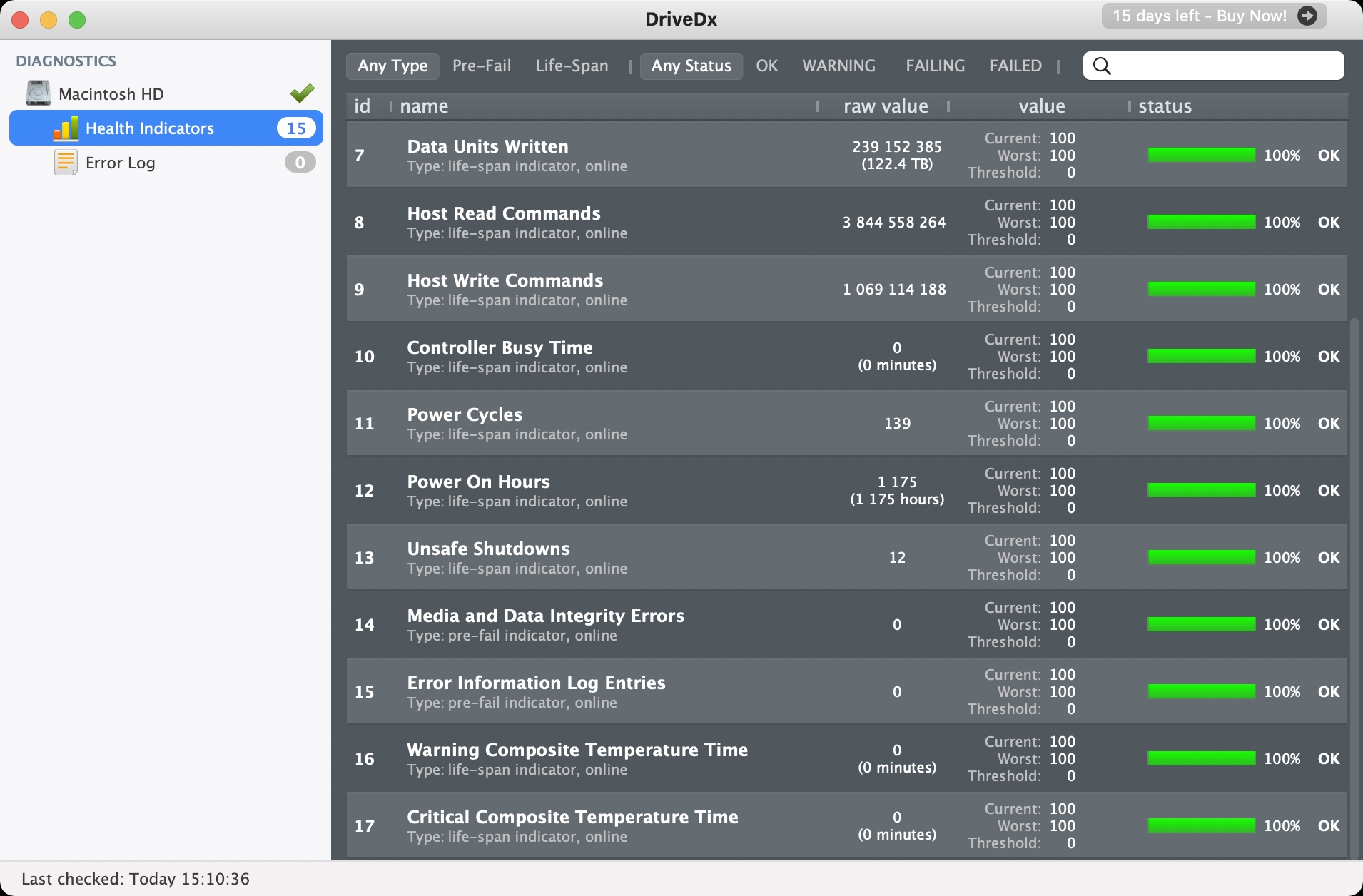Select the Media and Data Integrity Errors title

[545, 616]
